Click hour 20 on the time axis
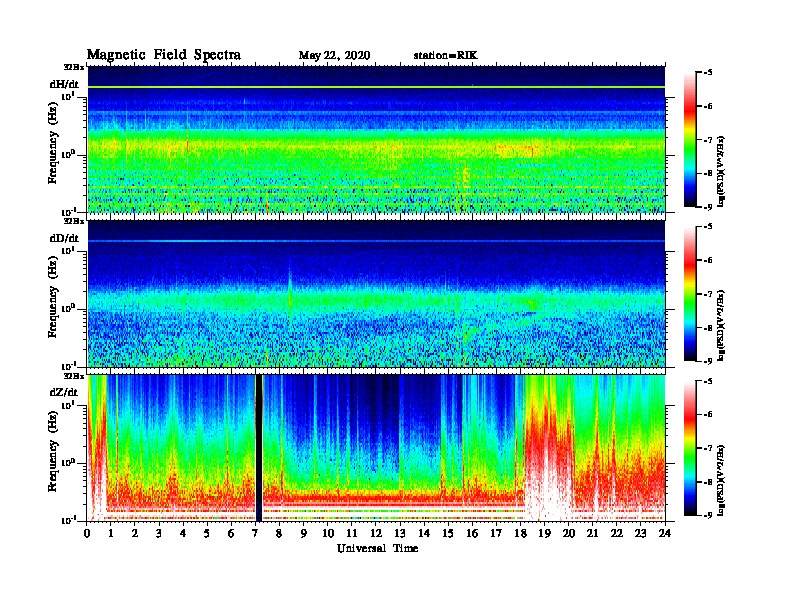Screen dimensions: 792x612 pyautogui.click(x=568, y=533)
